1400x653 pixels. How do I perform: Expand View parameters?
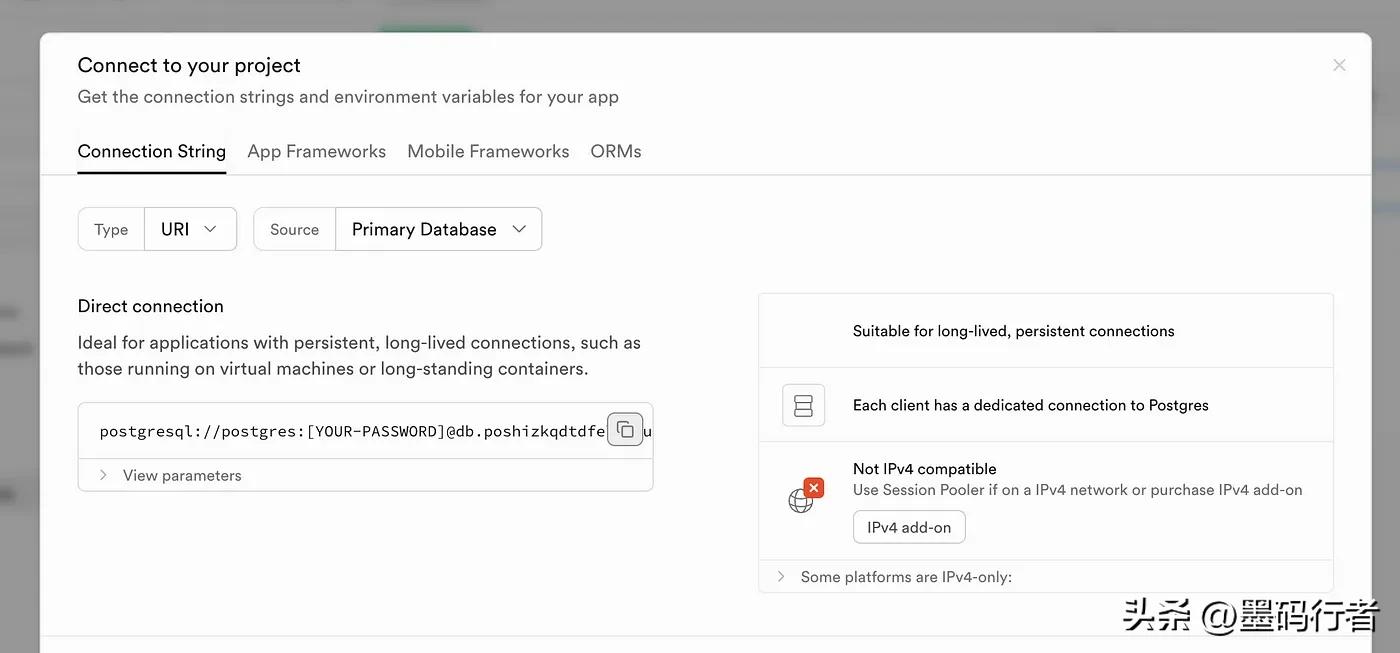pyautogui.click(x=181, y=475)
